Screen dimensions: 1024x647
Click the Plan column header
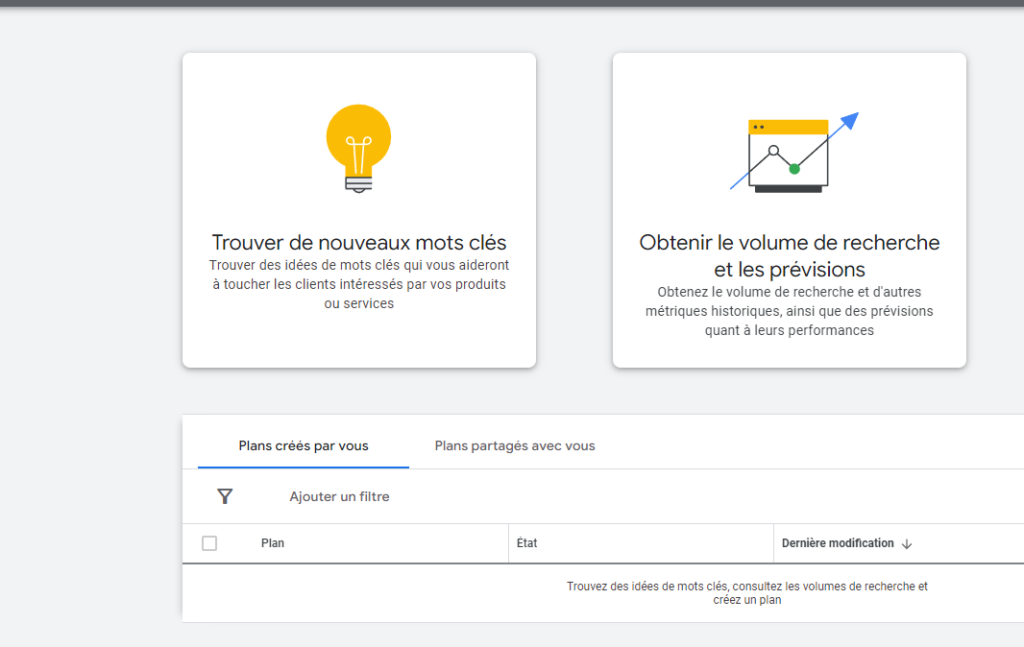pyautogui.click(x=272, y=543)
